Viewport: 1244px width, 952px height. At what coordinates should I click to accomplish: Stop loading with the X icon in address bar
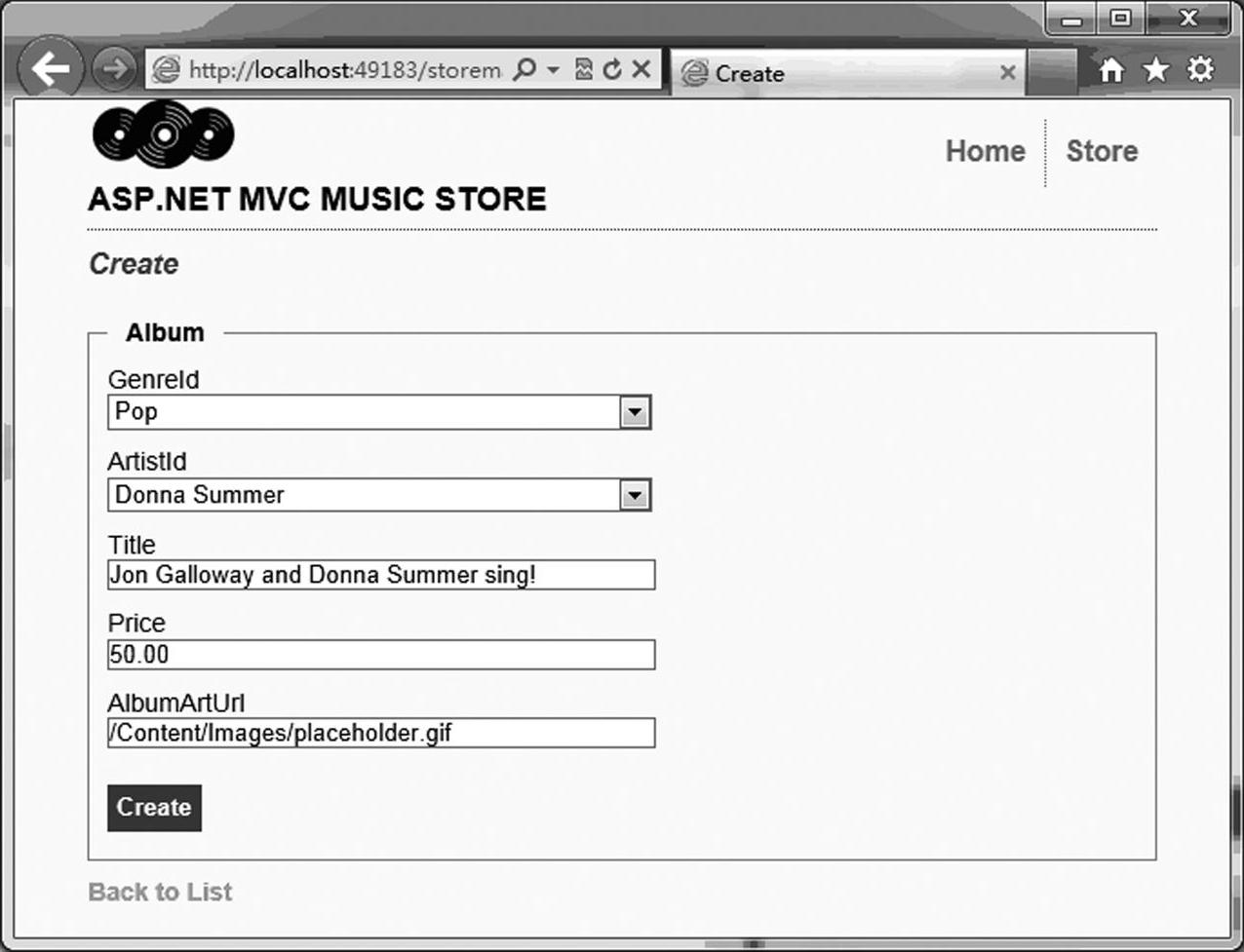(641, 69)
